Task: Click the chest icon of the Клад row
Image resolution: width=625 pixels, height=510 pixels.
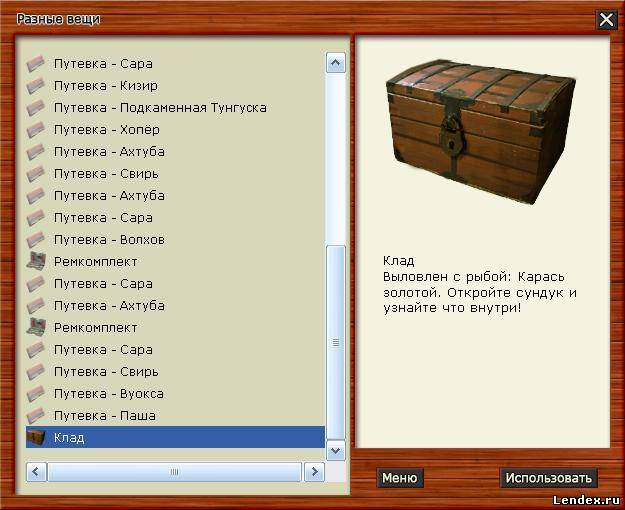Action: click(36, 437)
